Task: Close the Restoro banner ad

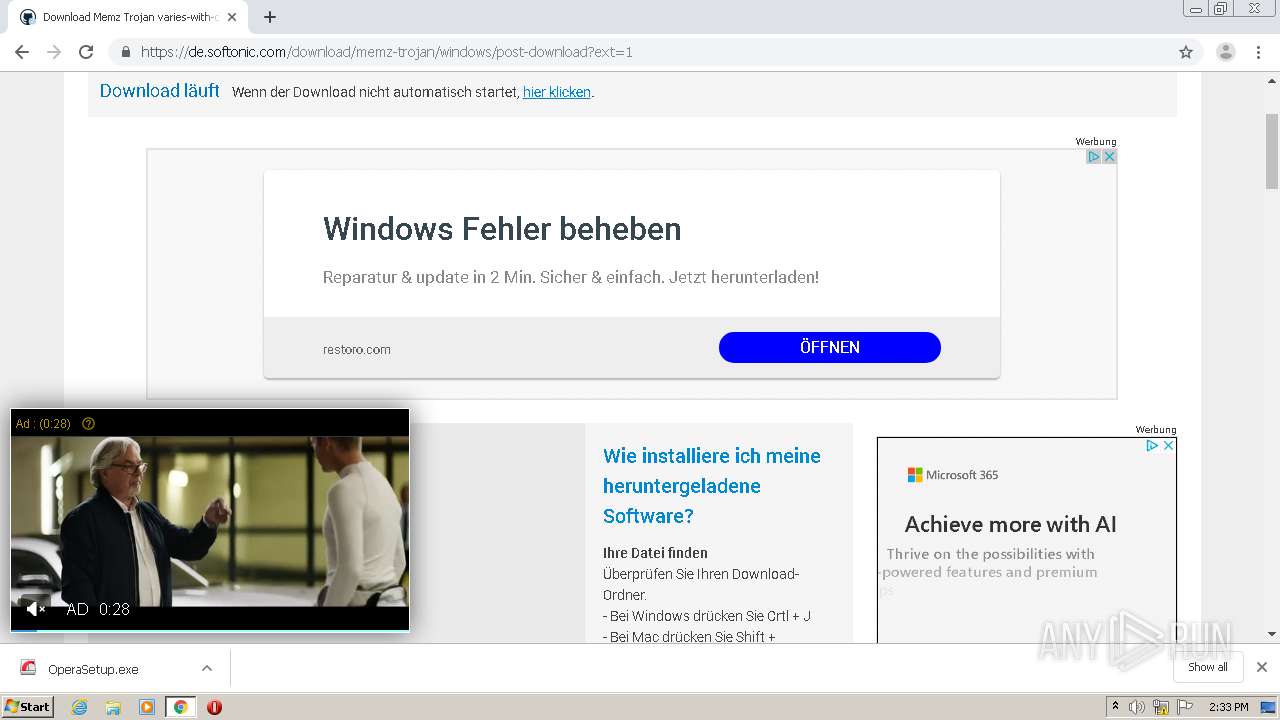Action: pos(1109,157)
